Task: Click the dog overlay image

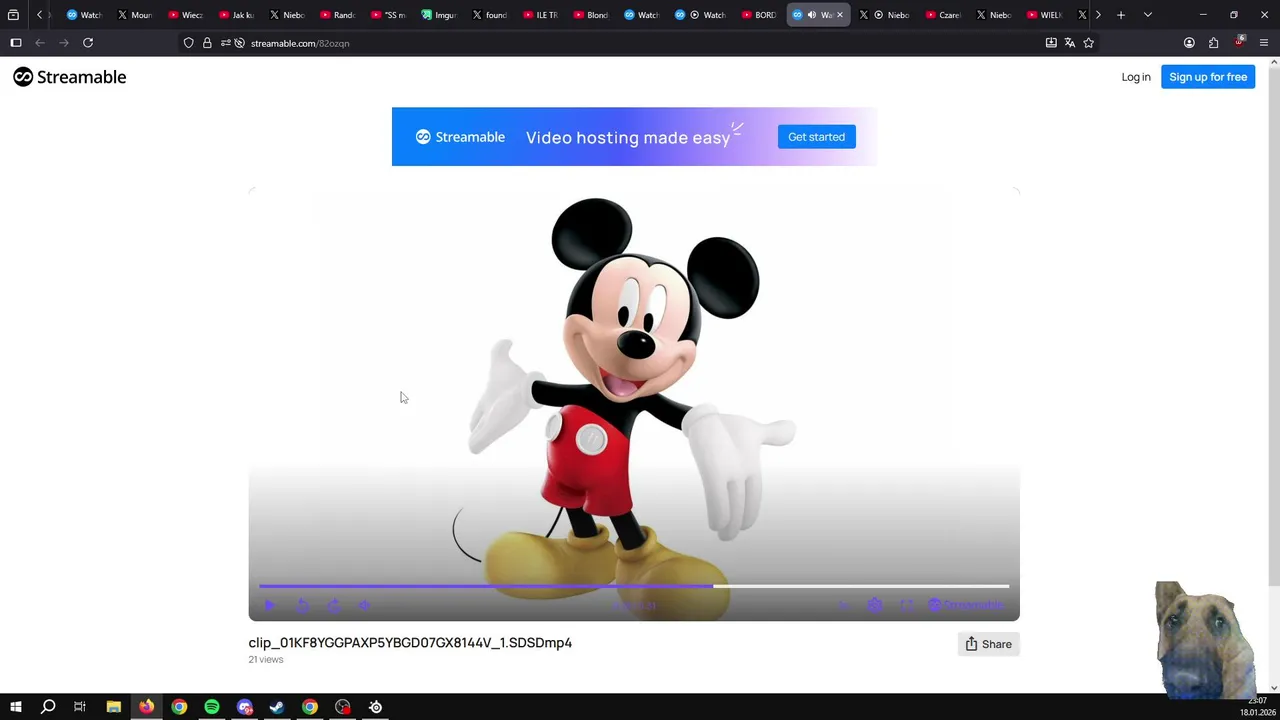Action: tap(1204, 639)
